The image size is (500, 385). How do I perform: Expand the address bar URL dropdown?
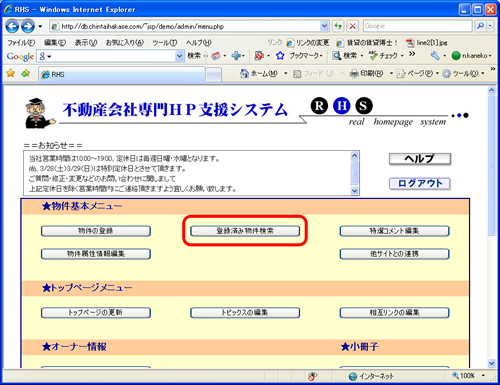click(x=324, y=26)
